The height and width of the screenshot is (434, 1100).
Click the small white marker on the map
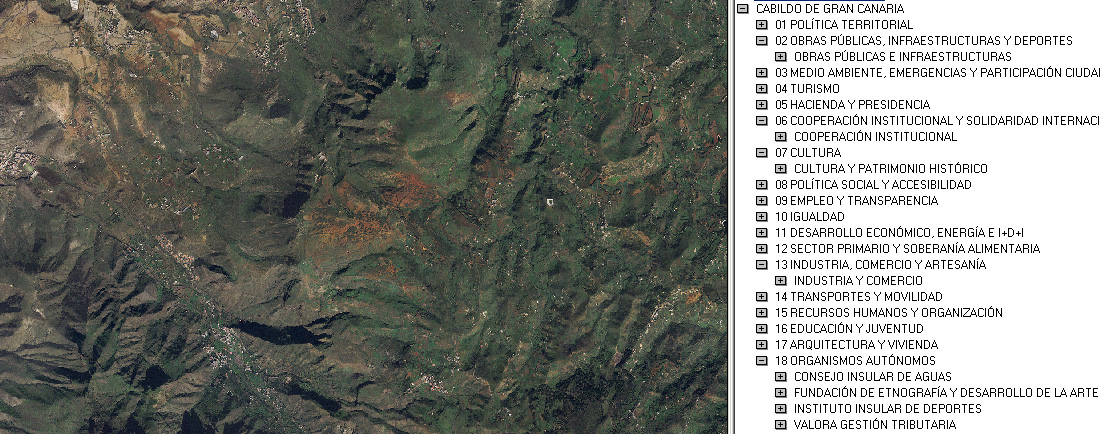(550, 202)
